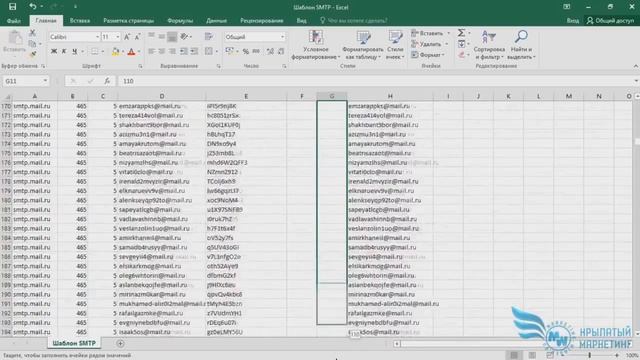Collapse the ribbon with the chevron

pos(636,66)
